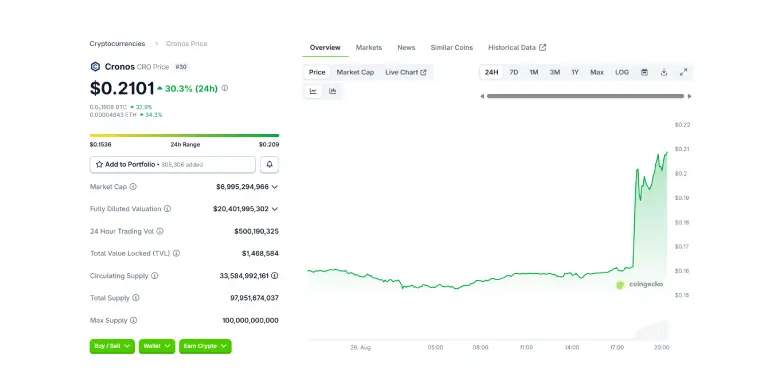Open the Overview tab
This screenshot has width=783, height=388.
tap(325, 47)
